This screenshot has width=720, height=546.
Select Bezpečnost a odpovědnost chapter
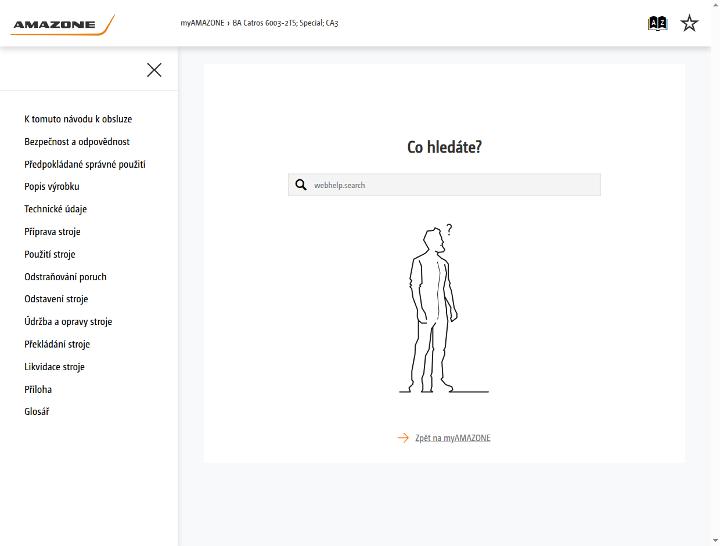(x=77, y=142)
